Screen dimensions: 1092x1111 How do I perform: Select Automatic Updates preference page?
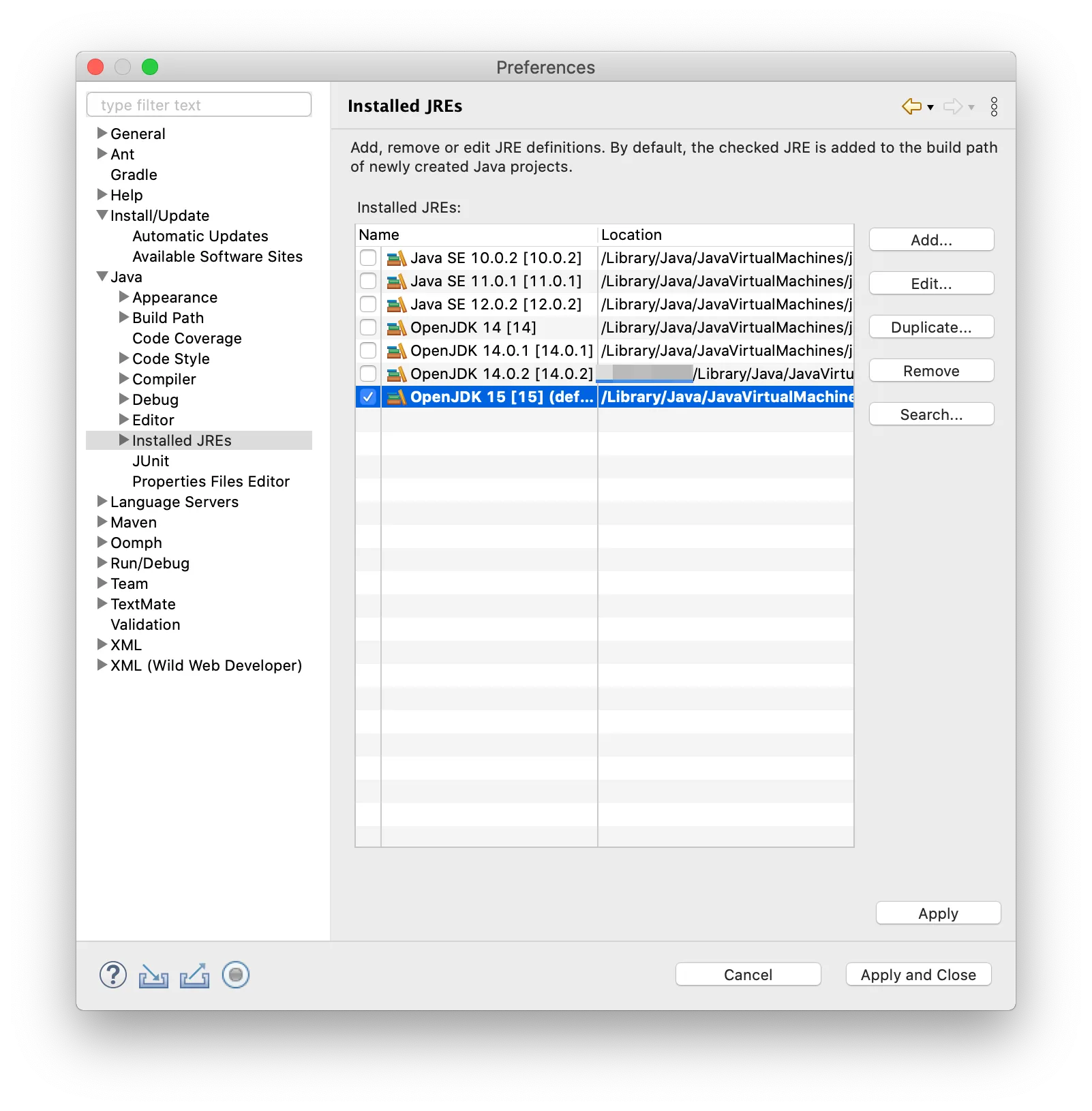pyautogui.click(x=200, y=237)
